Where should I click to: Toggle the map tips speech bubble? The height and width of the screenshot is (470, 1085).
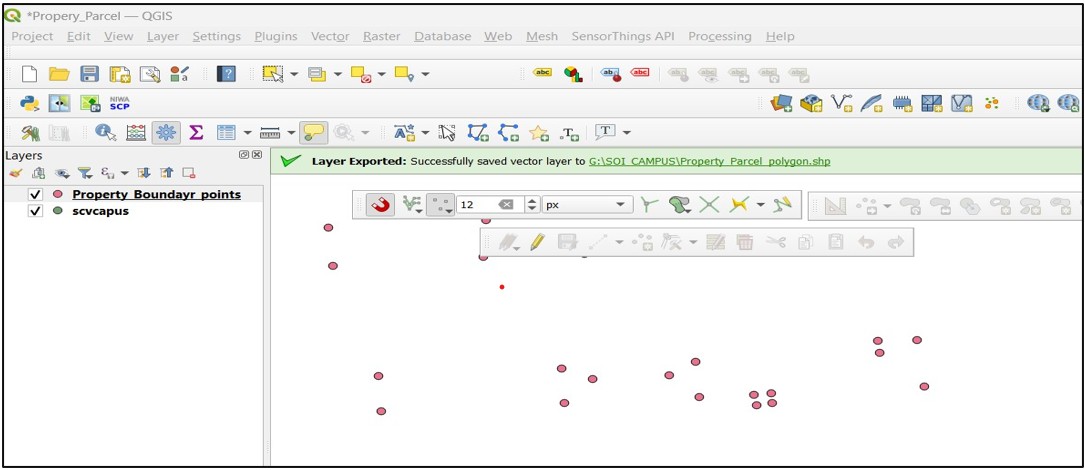pyautogui.click(x=314, y=132)
